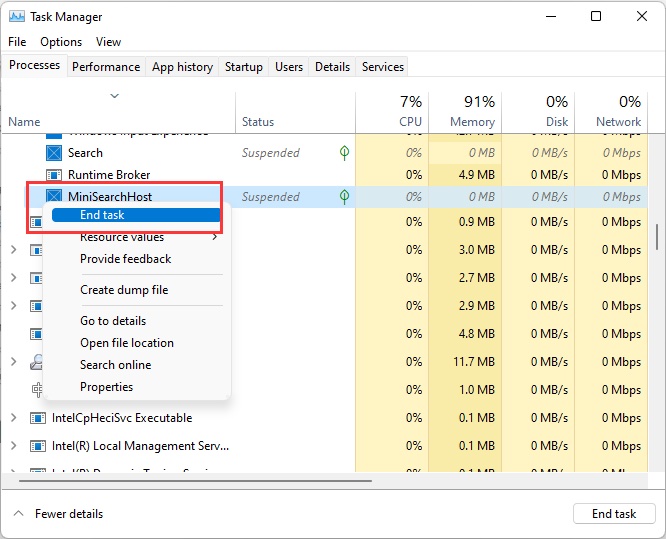Switch to the Services tab
The width and height of the screenshot is (666, 539).
tap(383, 67)
